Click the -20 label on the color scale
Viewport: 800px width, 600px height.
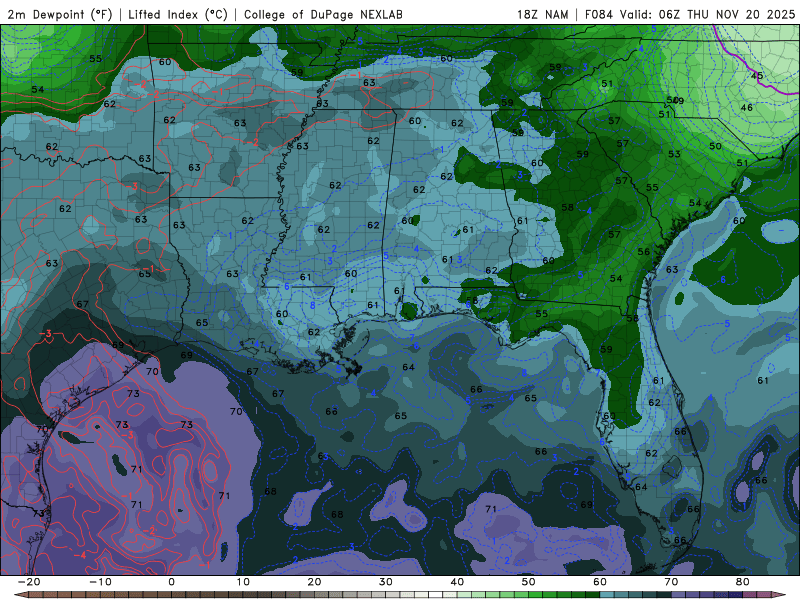pos(29,582)
